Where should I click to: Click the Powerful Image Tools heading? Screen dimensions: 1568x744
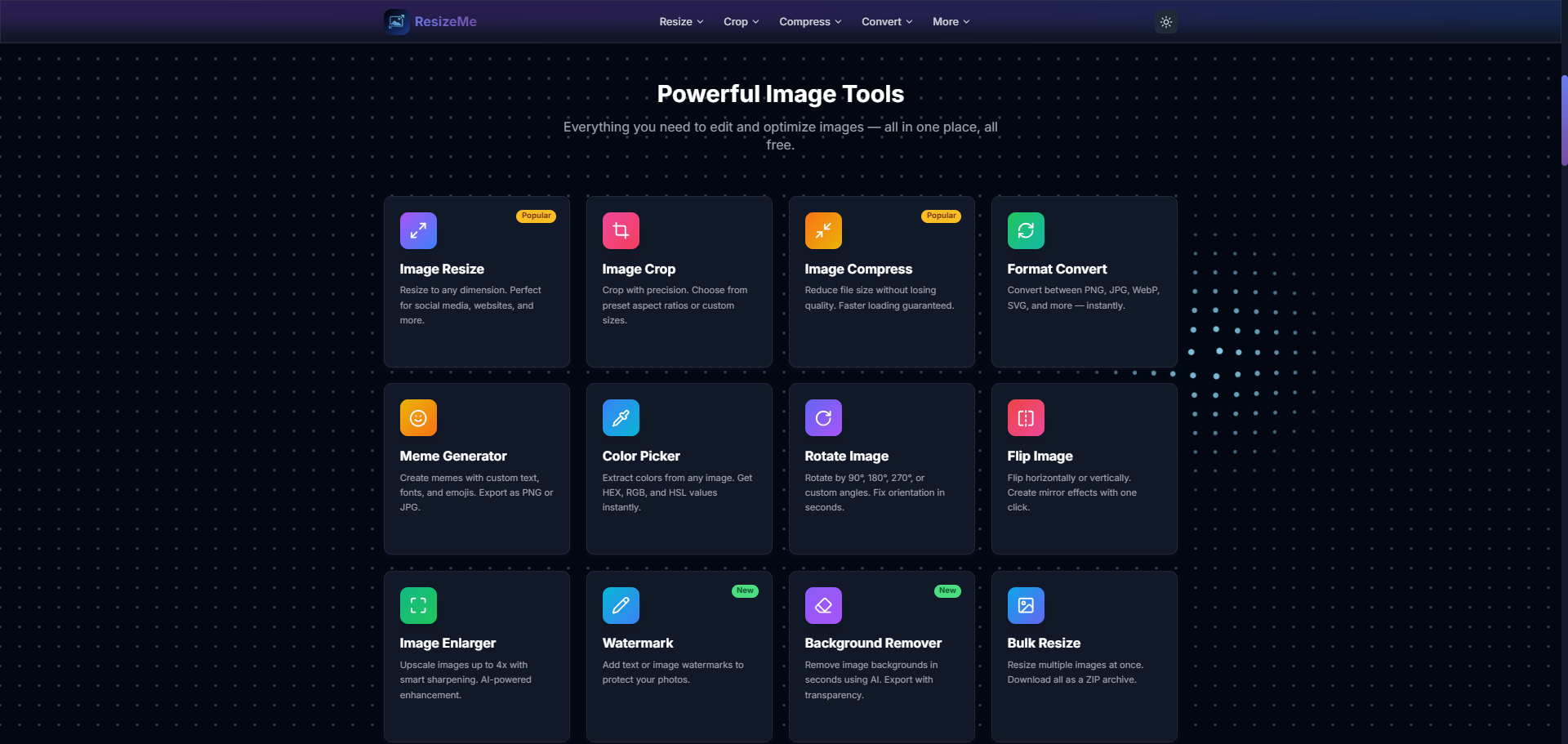tap(780, 94)
